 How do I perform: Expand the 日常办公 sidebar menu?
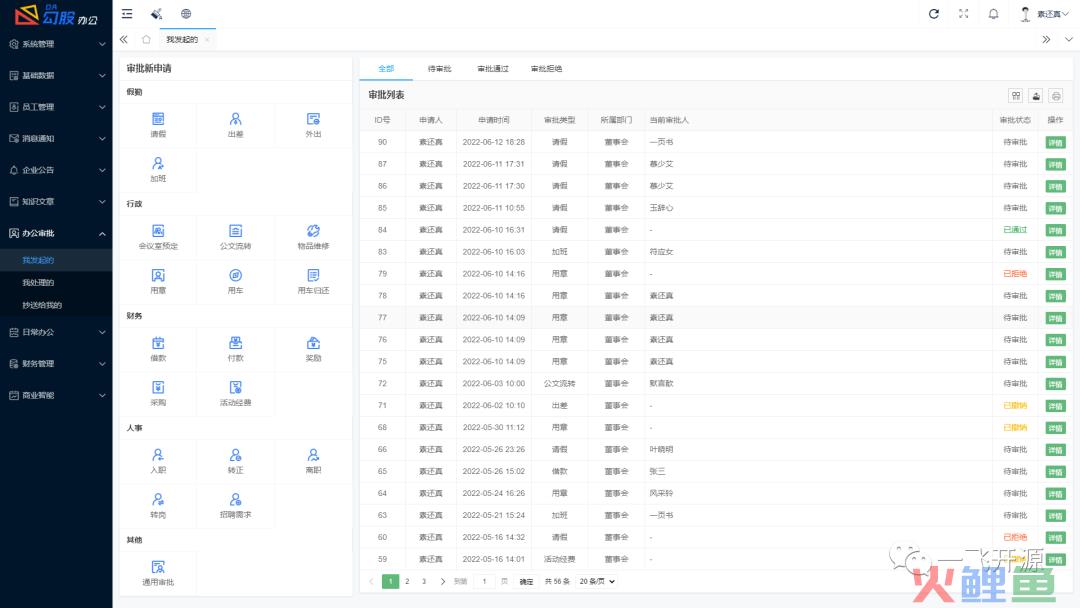56,332
